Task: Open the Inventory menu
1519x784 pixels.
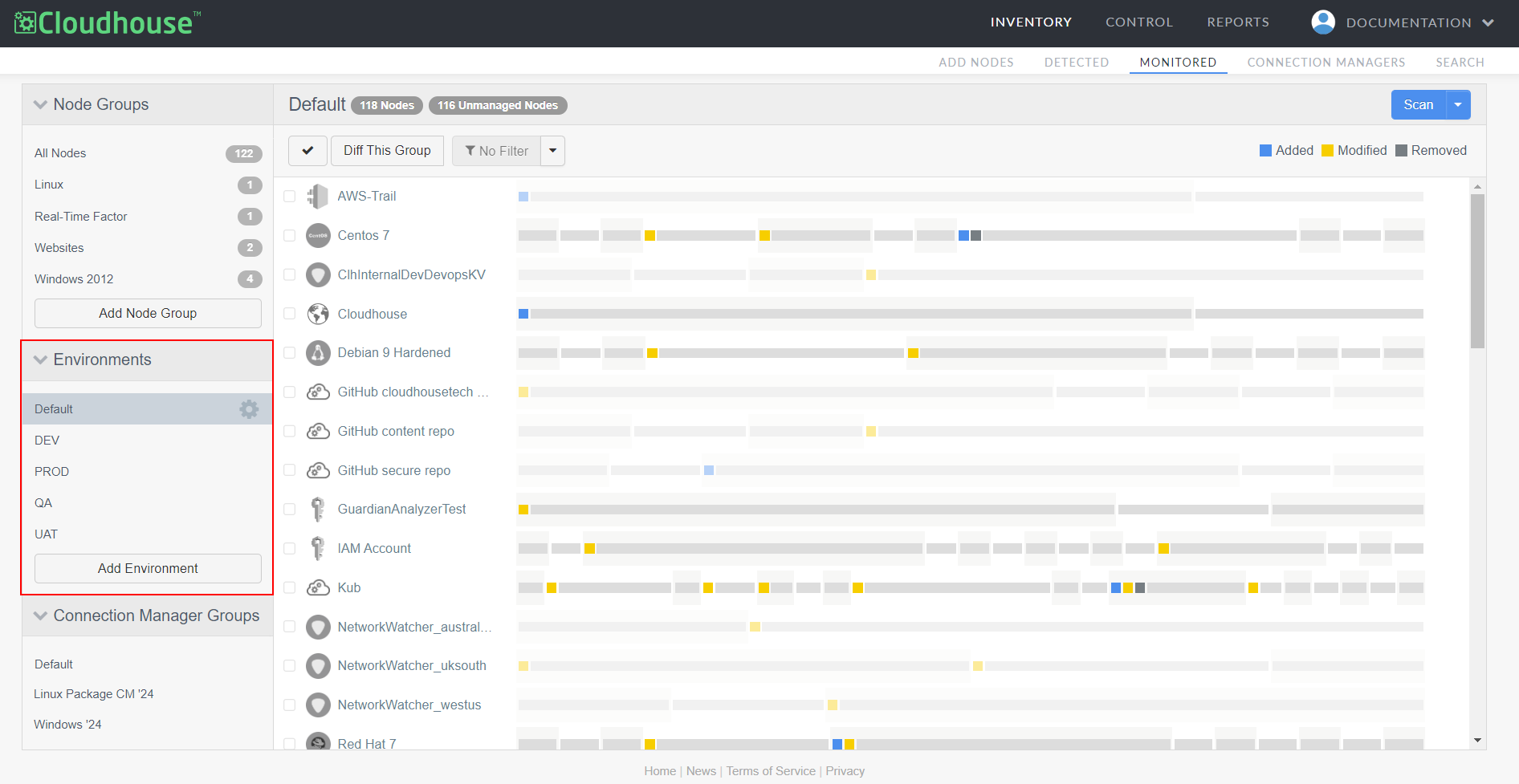Action: (1031, 22)
